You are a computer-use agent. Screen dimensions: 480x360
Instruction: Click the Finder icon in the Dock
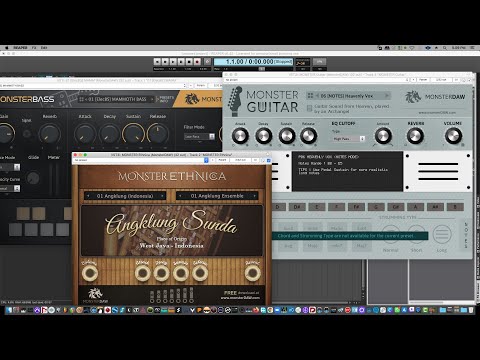pos(9,310)
